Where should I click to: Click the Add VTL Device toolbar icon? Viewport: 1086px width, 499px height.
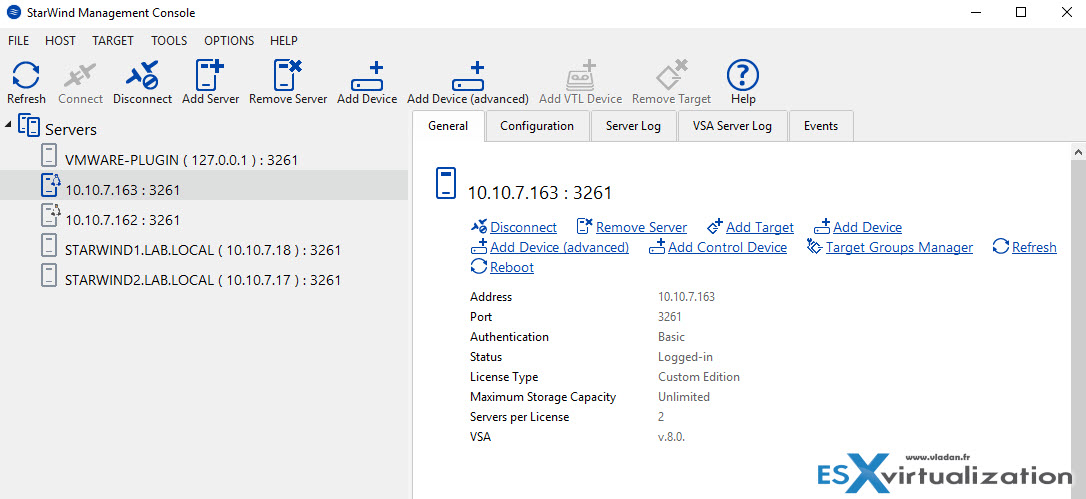(x=580, y=76)
